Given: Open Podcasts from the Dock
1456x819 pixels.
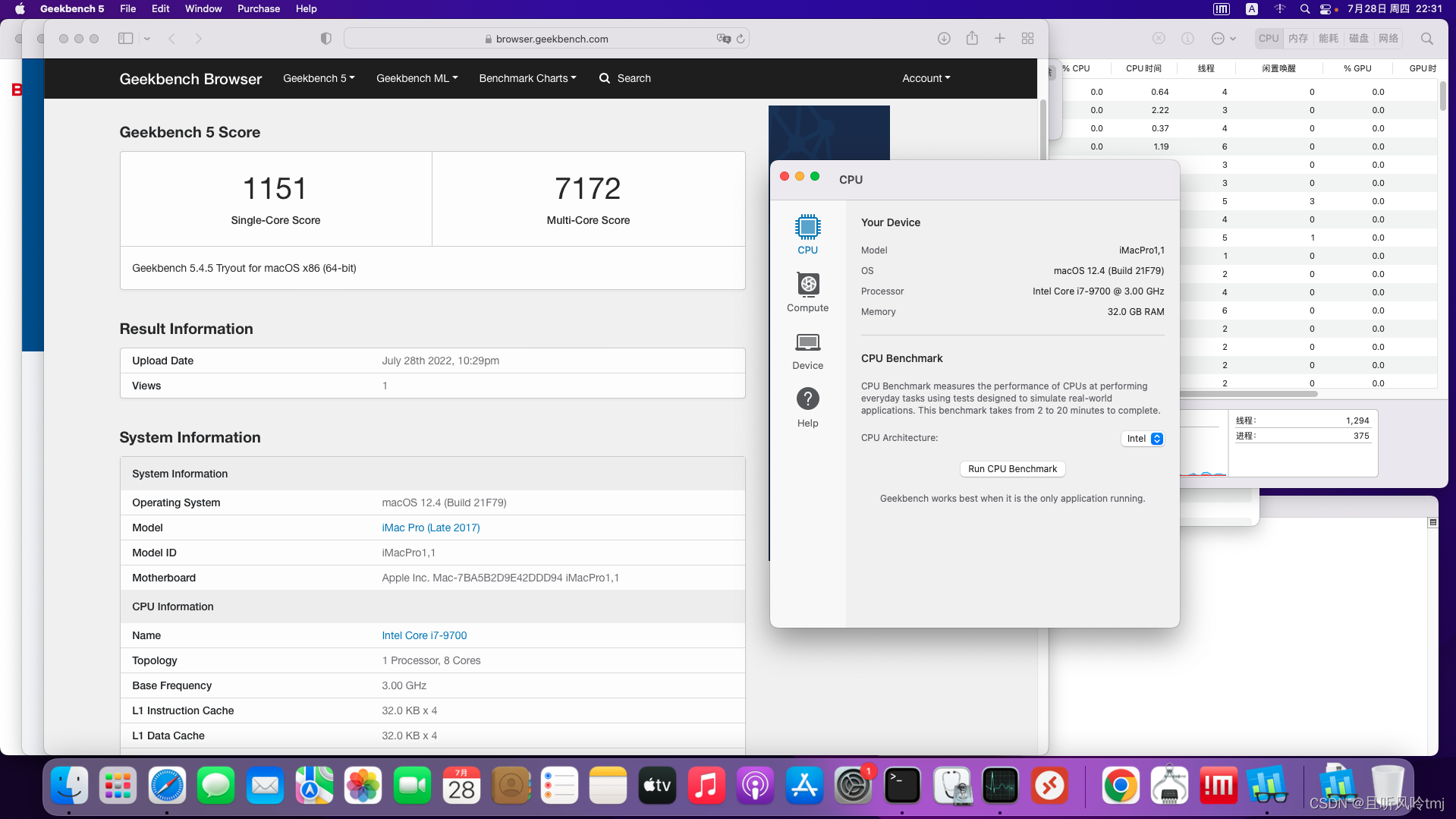Looking at the screenshot, I should pyautogui.click(x=756, y=786).
